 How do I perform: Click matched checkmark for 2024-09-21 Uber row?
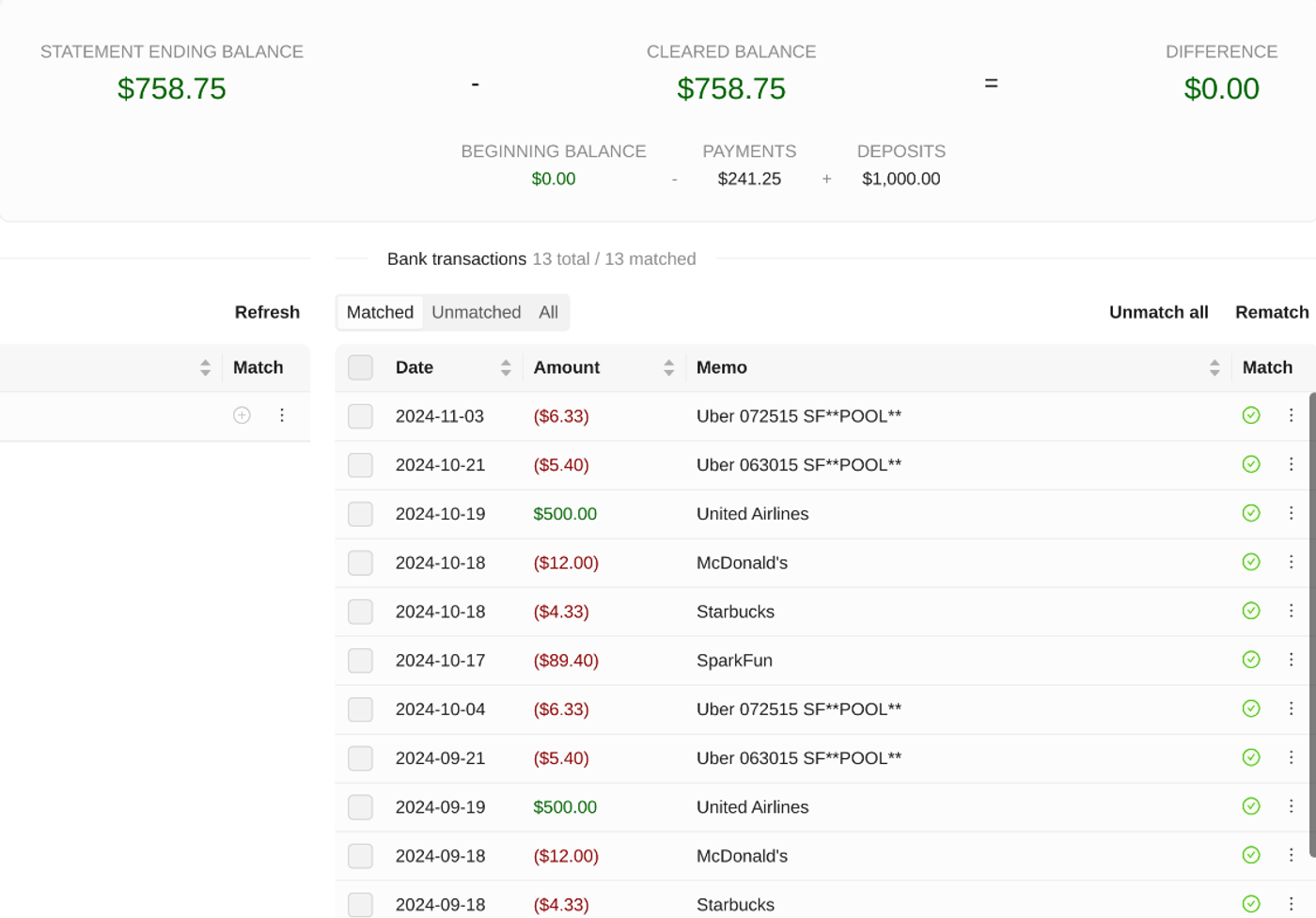click(1251, 757)
